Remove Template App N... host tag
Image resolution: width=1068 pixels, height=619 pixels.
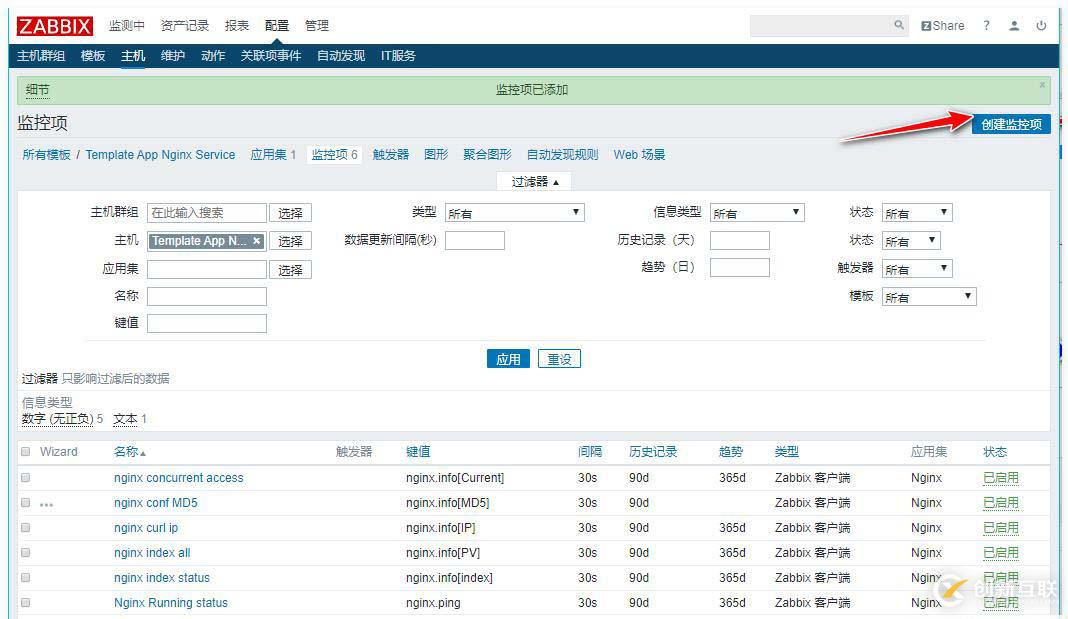256,240
